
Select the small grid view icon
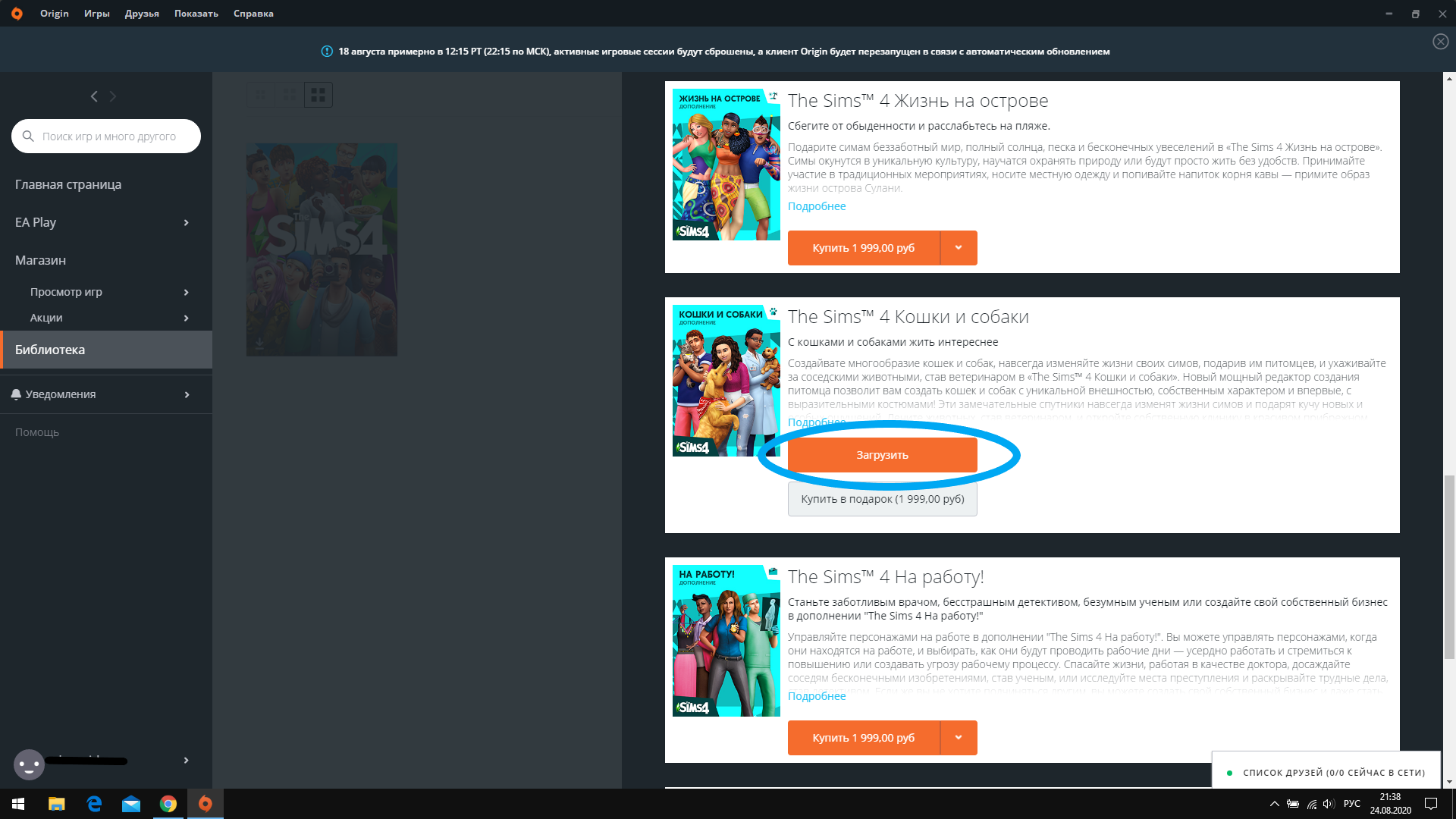[261, 95]
